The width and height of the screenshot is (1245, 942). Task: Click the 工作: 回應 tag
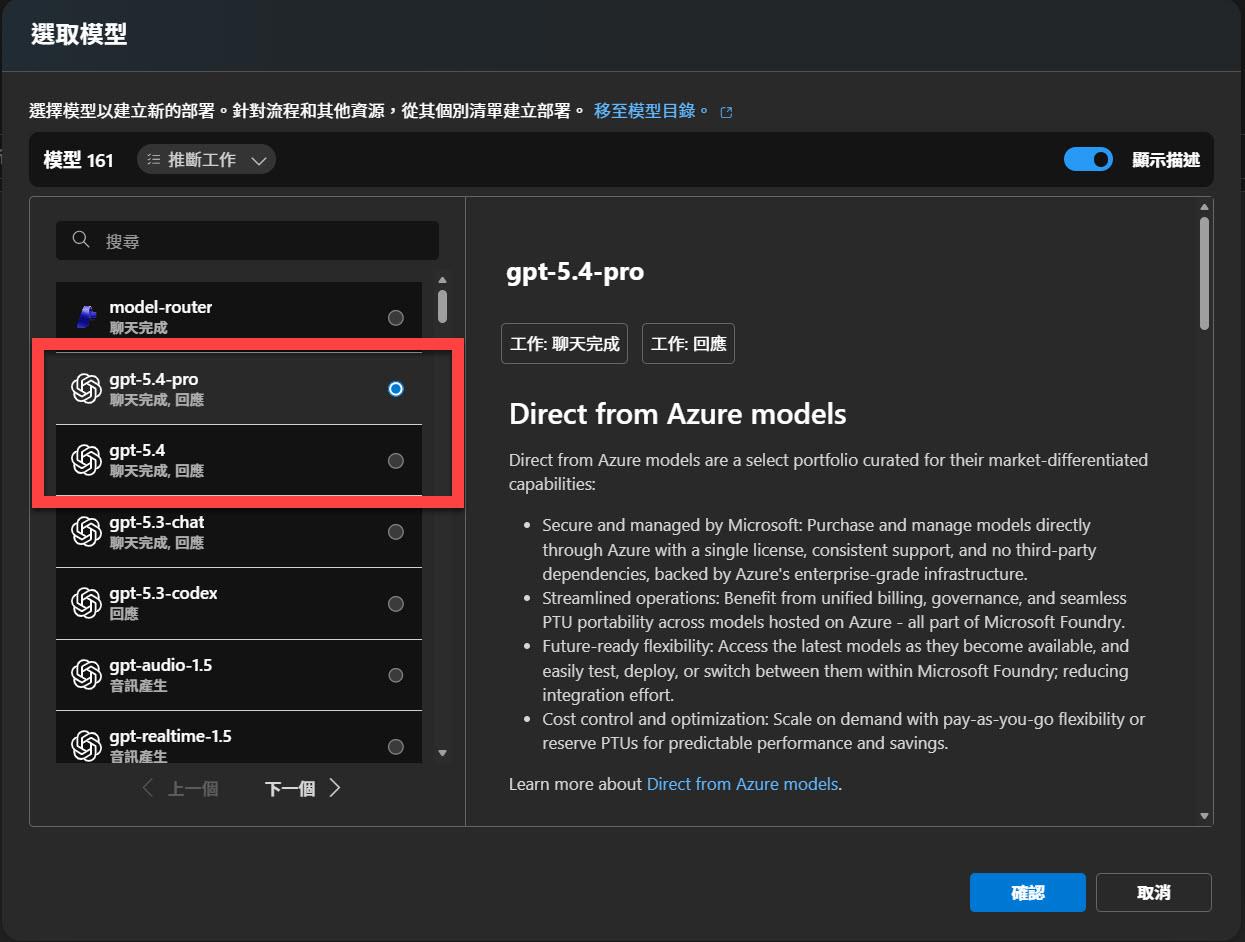pos(688,344)
